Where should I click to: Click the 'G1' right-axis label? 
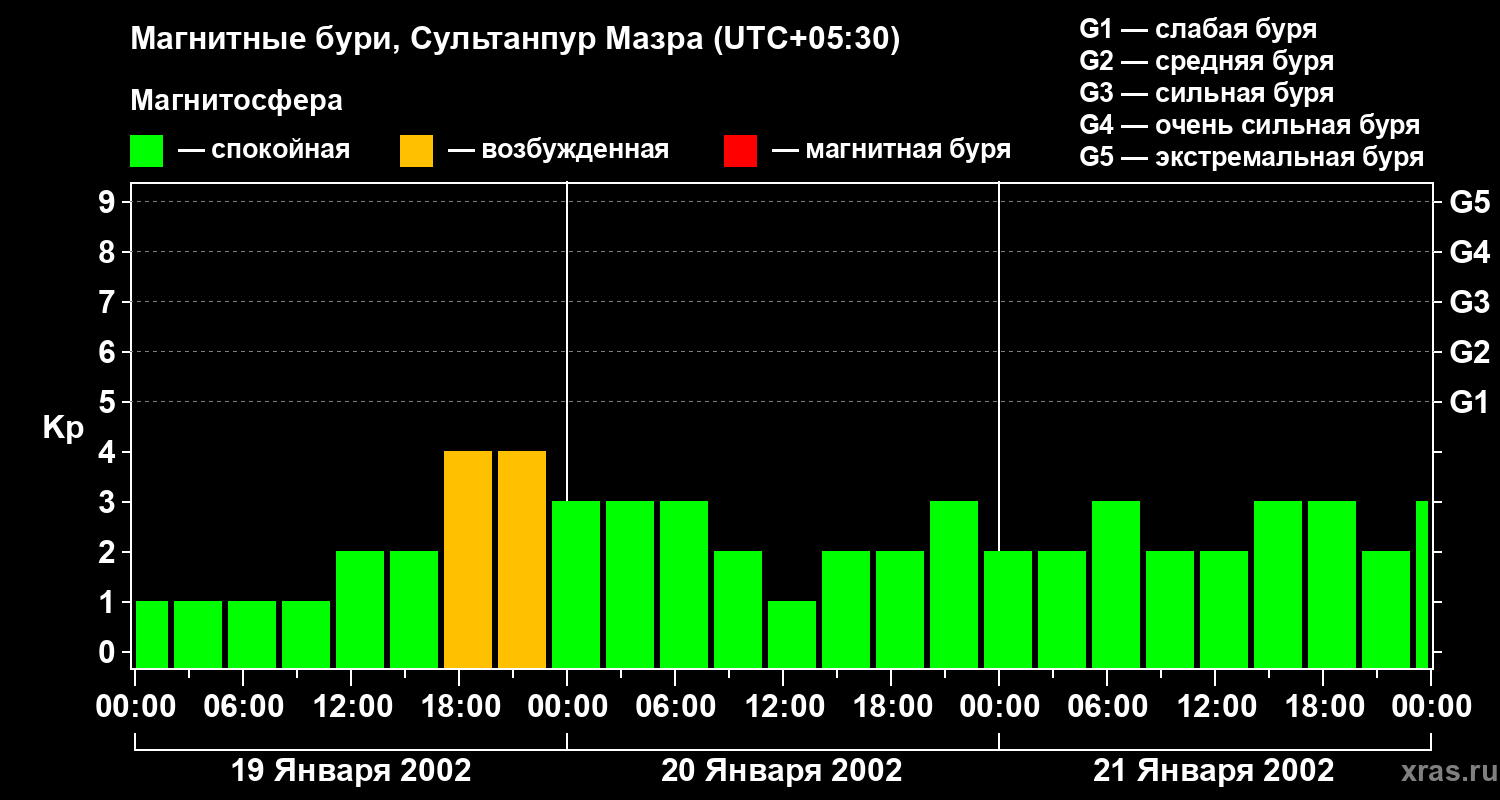(1469, 402)
